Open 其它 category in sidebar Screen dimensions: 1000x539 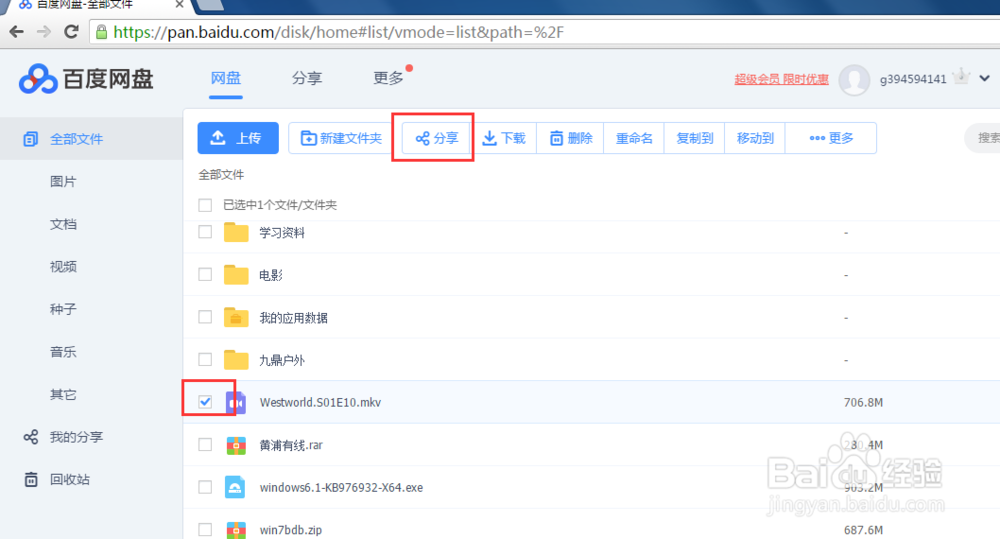click(63, 394)
